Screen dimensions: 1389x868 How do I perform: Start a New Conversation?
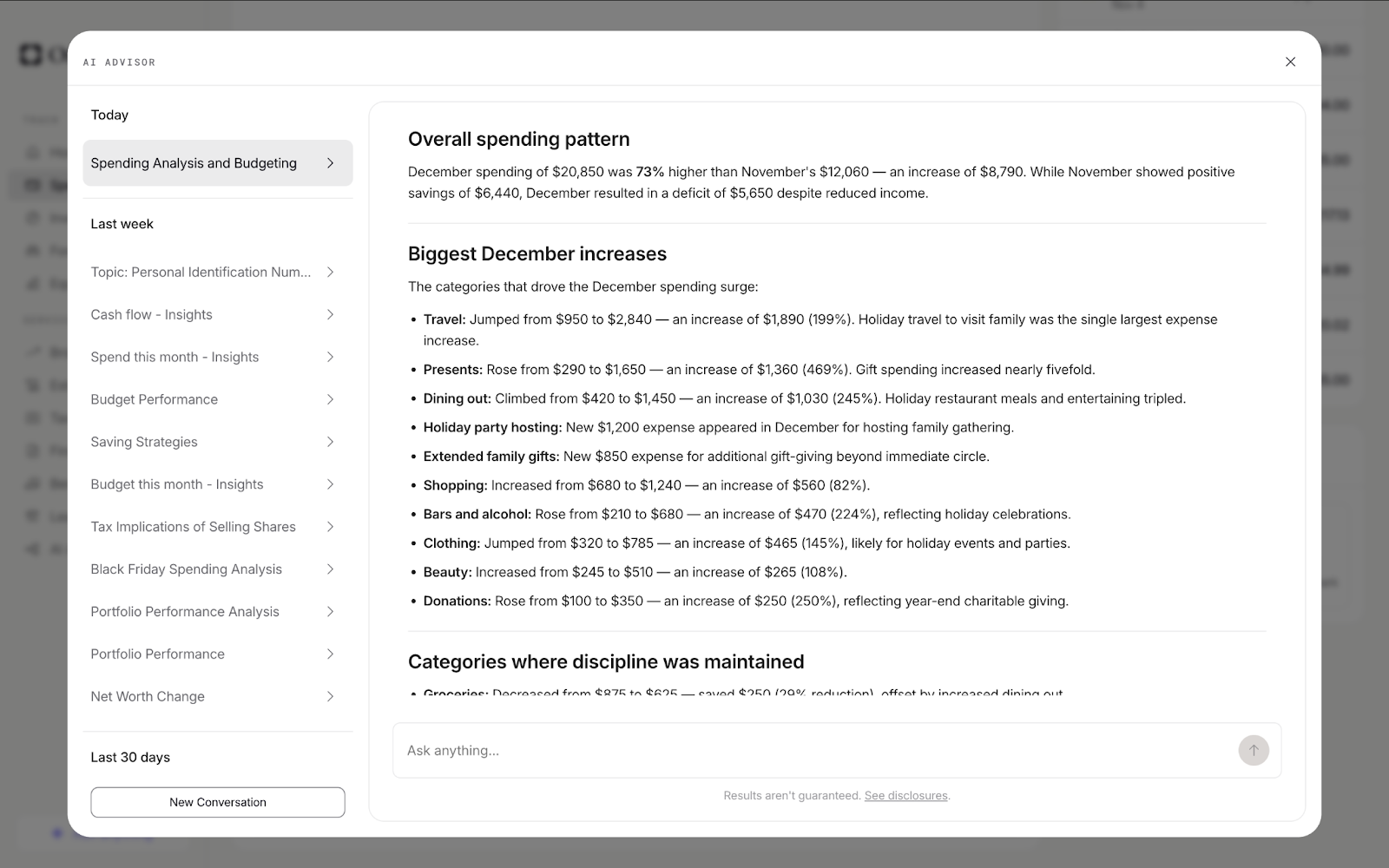pyautogui.click(x=218, y=802)
